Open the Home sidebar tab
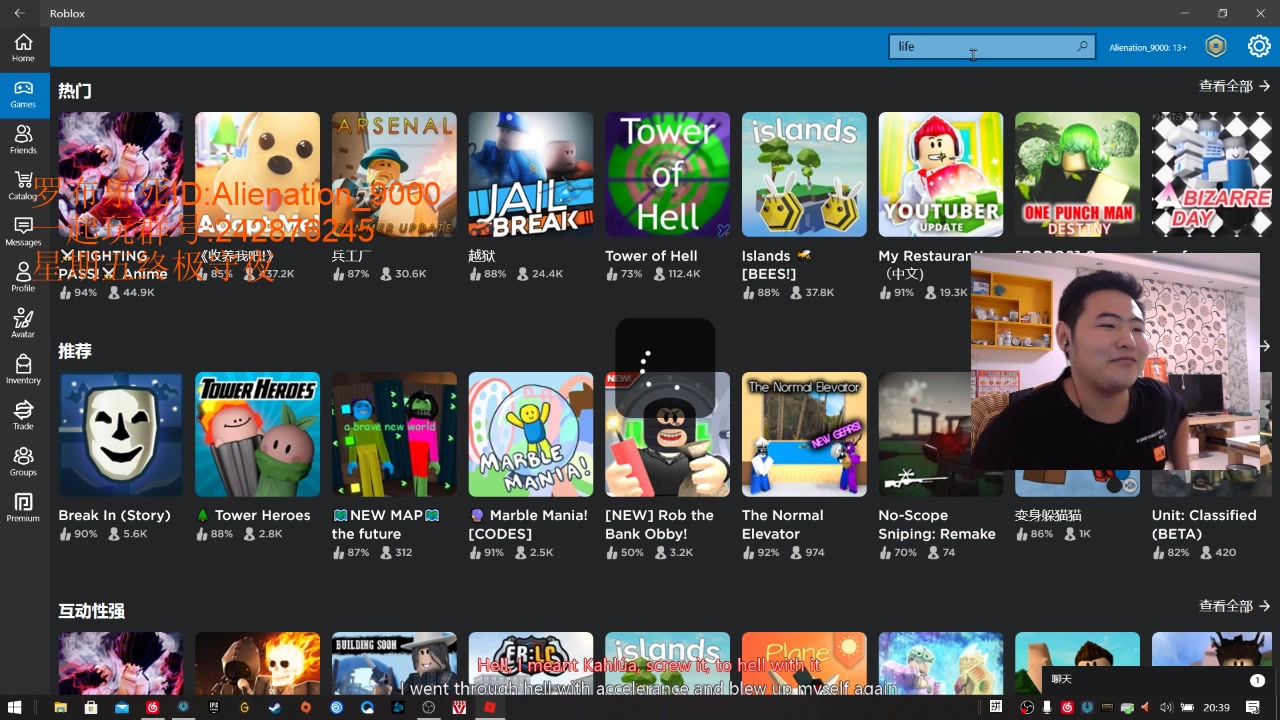1280x720 pixels. tap(23, 47)
